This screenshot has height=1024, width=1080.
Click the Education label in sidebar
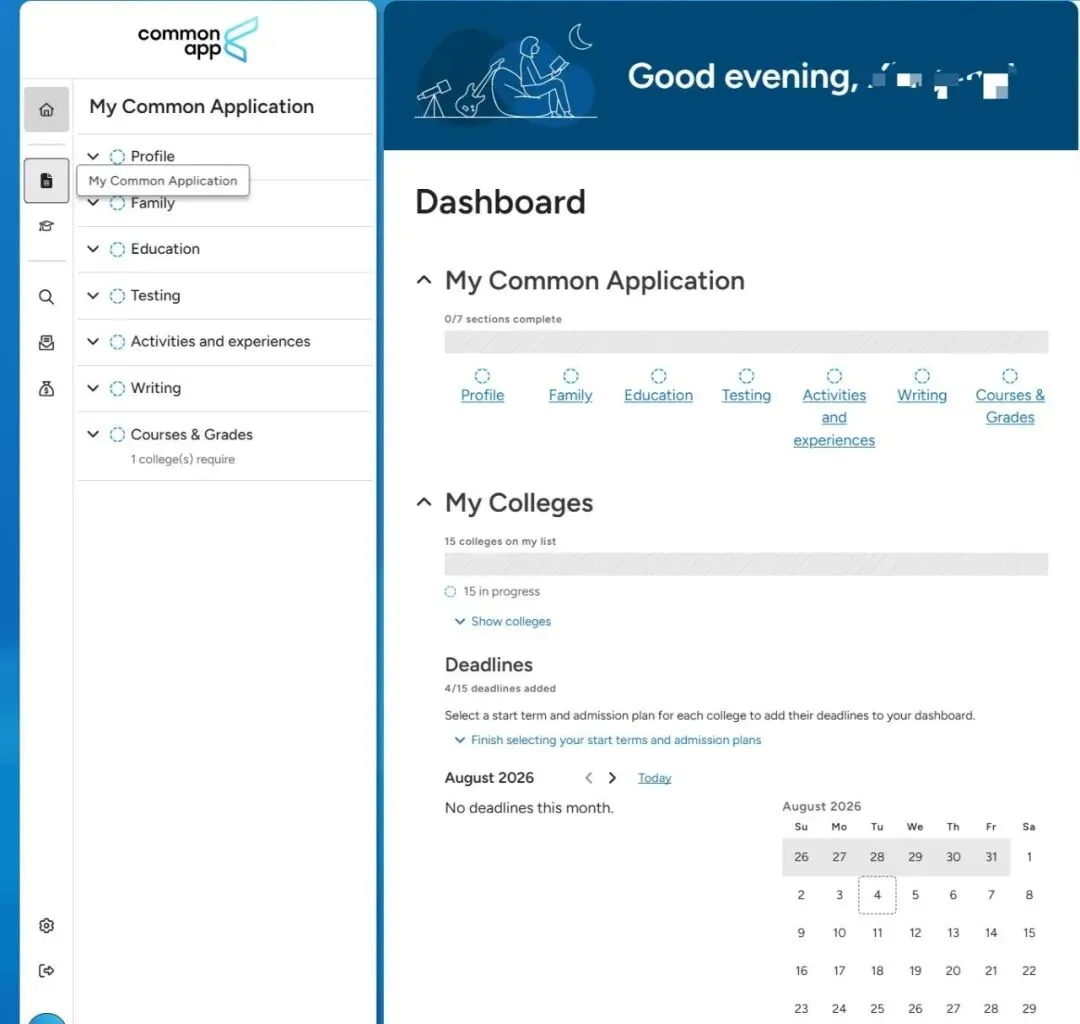(165, 249)
